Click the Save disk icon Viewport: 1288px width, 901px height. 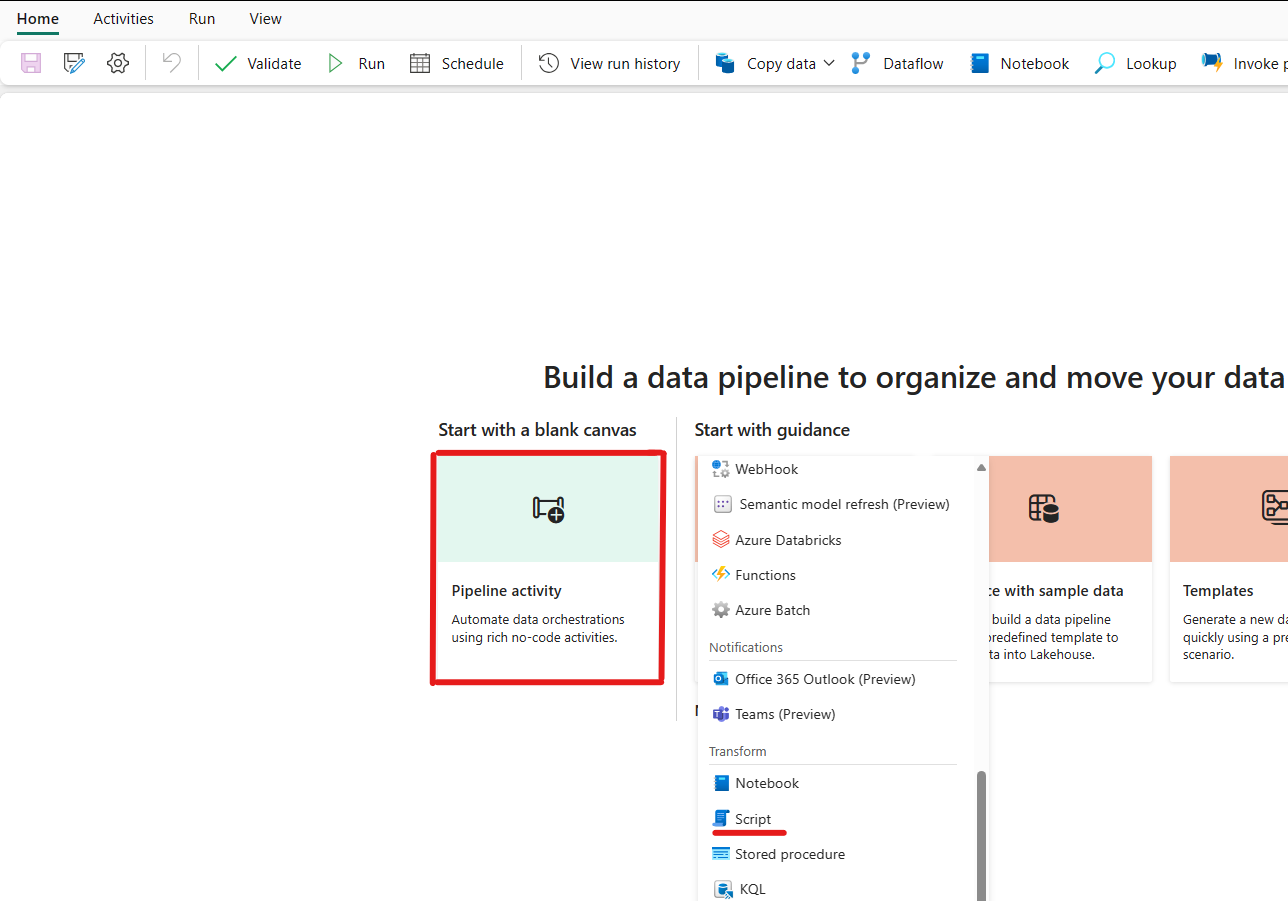(x=32, y=63)
